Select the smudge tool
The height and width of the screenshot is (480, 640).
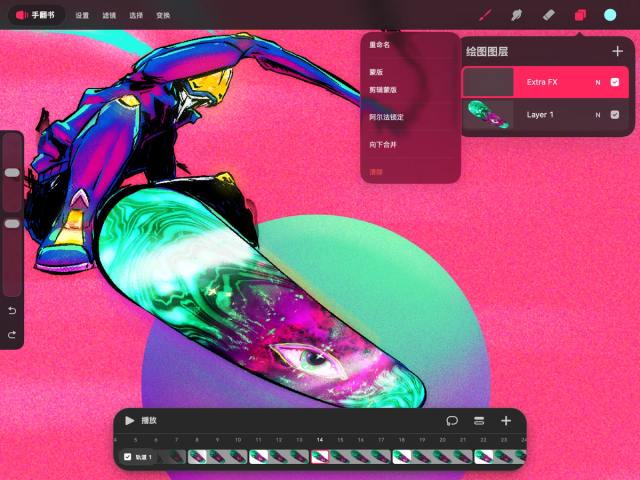(x=516, y=16)
